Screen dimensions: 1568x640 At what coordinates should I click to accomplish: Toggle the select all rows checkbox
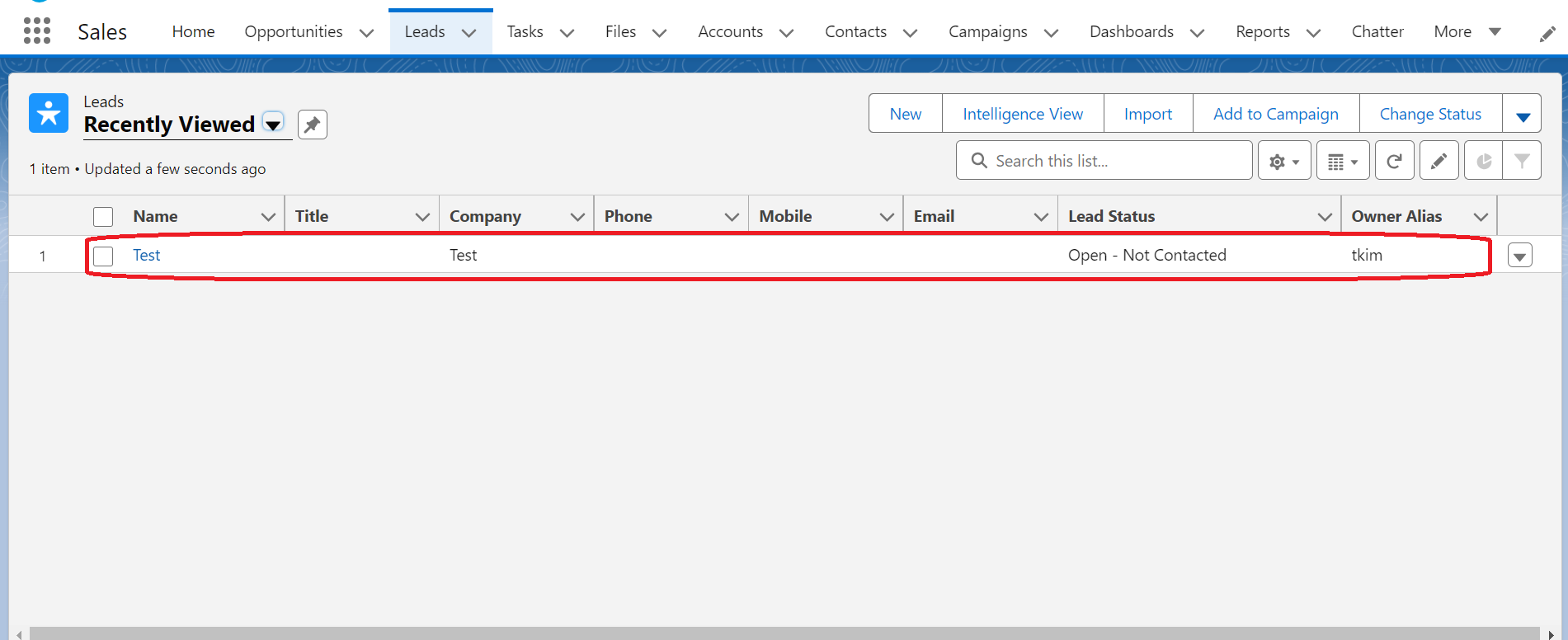click(x=103, y=217)
